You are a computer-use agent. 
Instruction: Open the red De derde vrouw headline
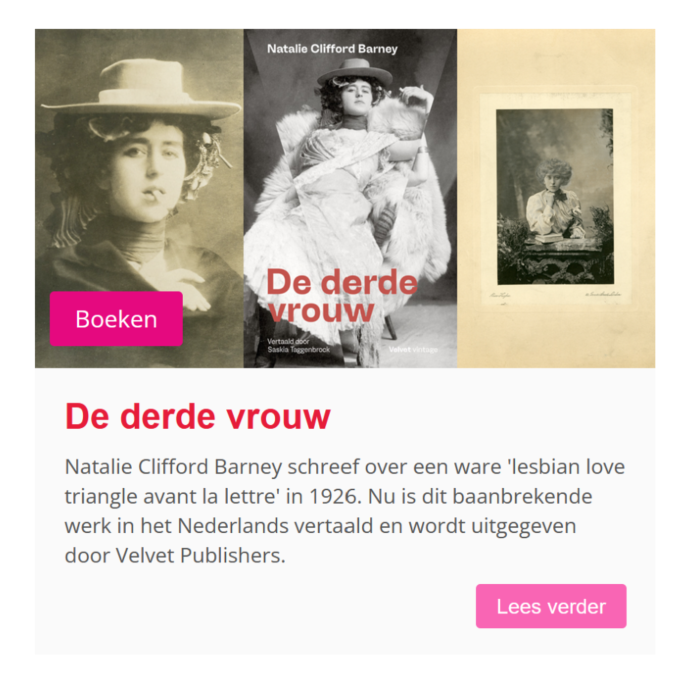pos(197,416)
